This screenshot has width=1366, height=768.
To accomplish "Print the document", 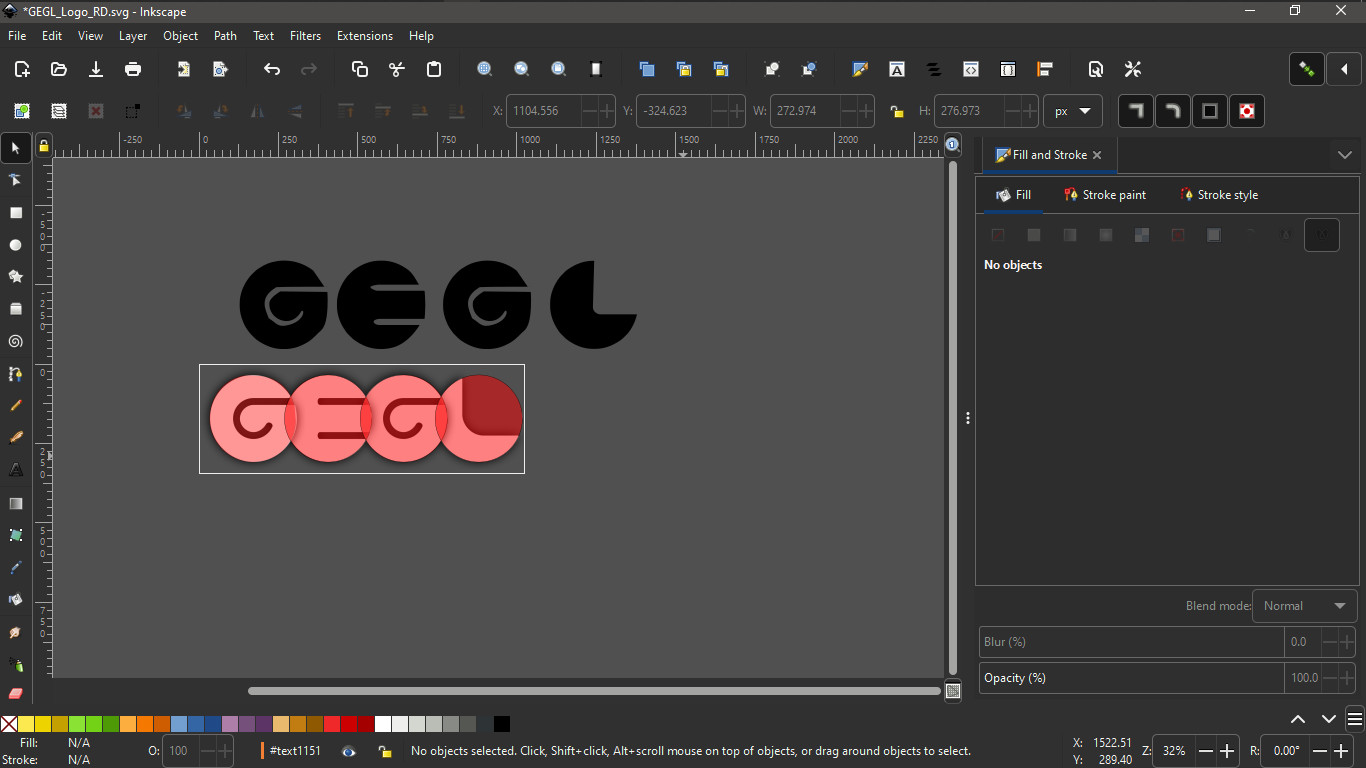I will point(133,69).
